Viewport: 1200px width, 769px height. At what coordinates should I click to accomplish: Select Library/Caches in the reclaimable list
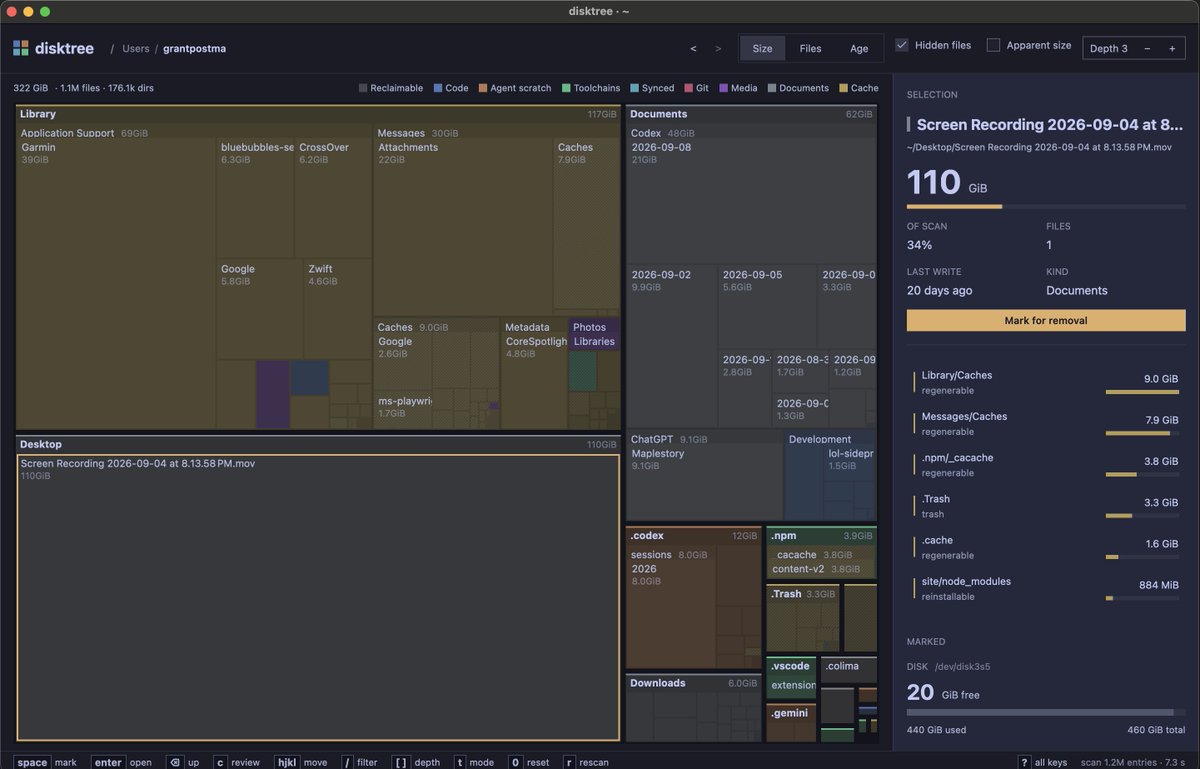(1046, 383)
